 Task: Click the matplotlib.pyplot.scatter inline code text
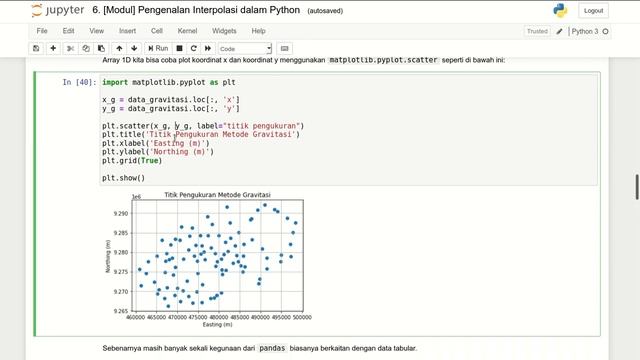pos(383,60)
